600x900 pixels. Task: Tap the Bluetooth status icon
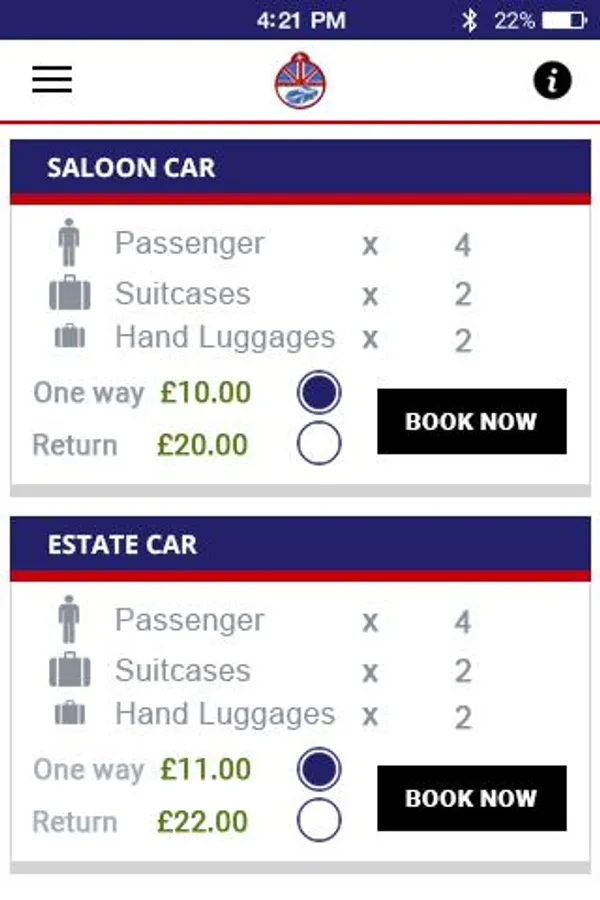[469, 20]
